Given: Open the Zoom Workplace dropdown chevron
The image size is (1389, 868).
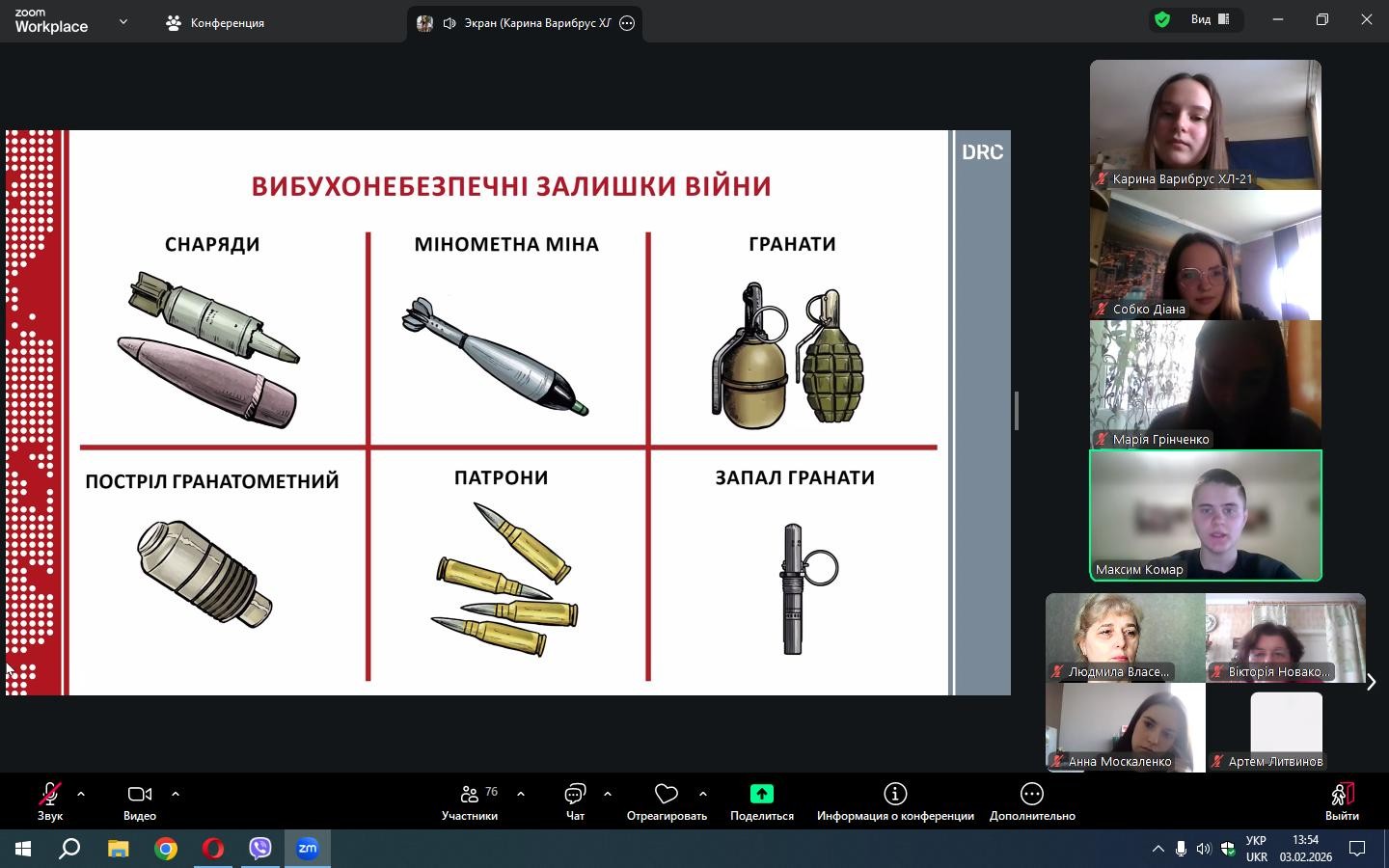Looking at the screenshot, I should click(x=123, y=21).
